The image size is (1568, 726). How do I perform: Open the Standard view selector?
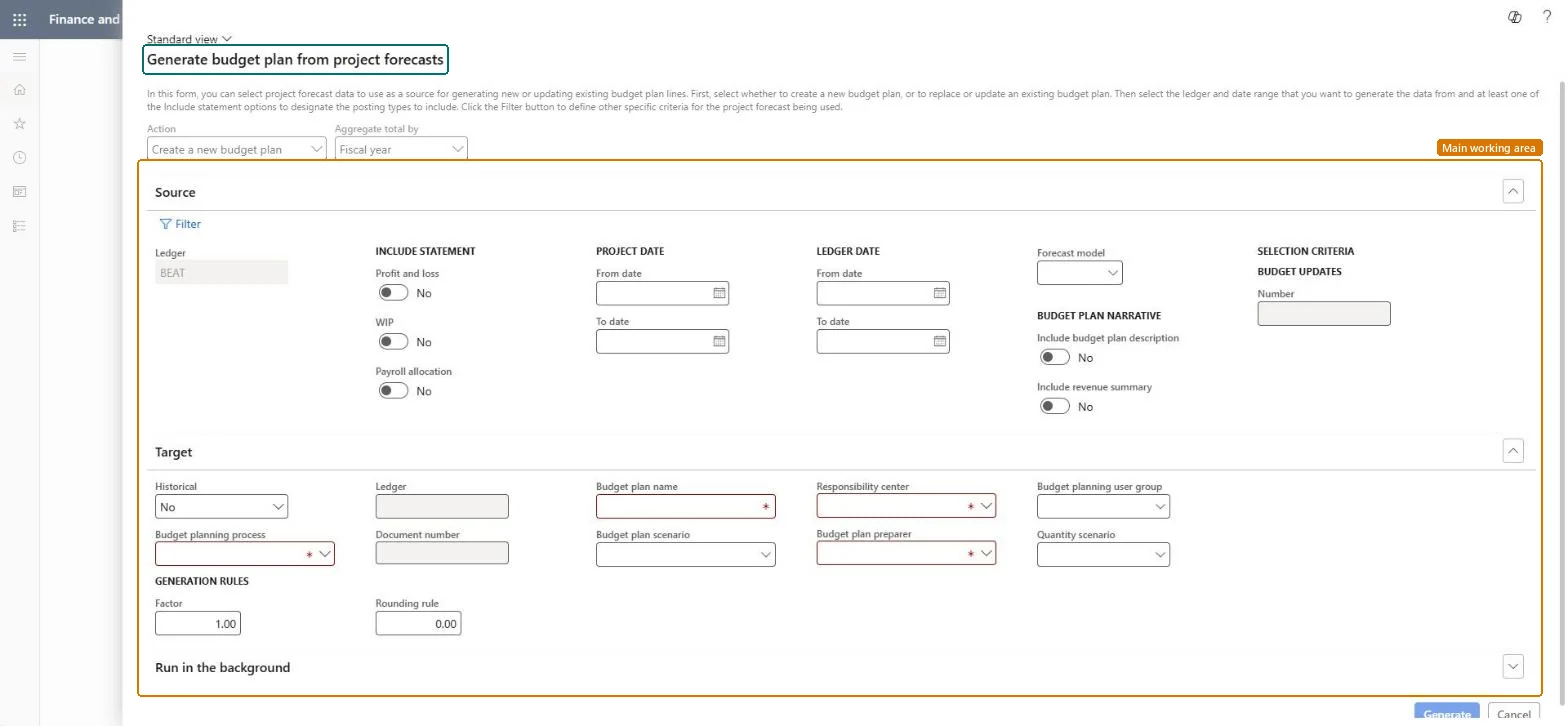coord(189,39)
